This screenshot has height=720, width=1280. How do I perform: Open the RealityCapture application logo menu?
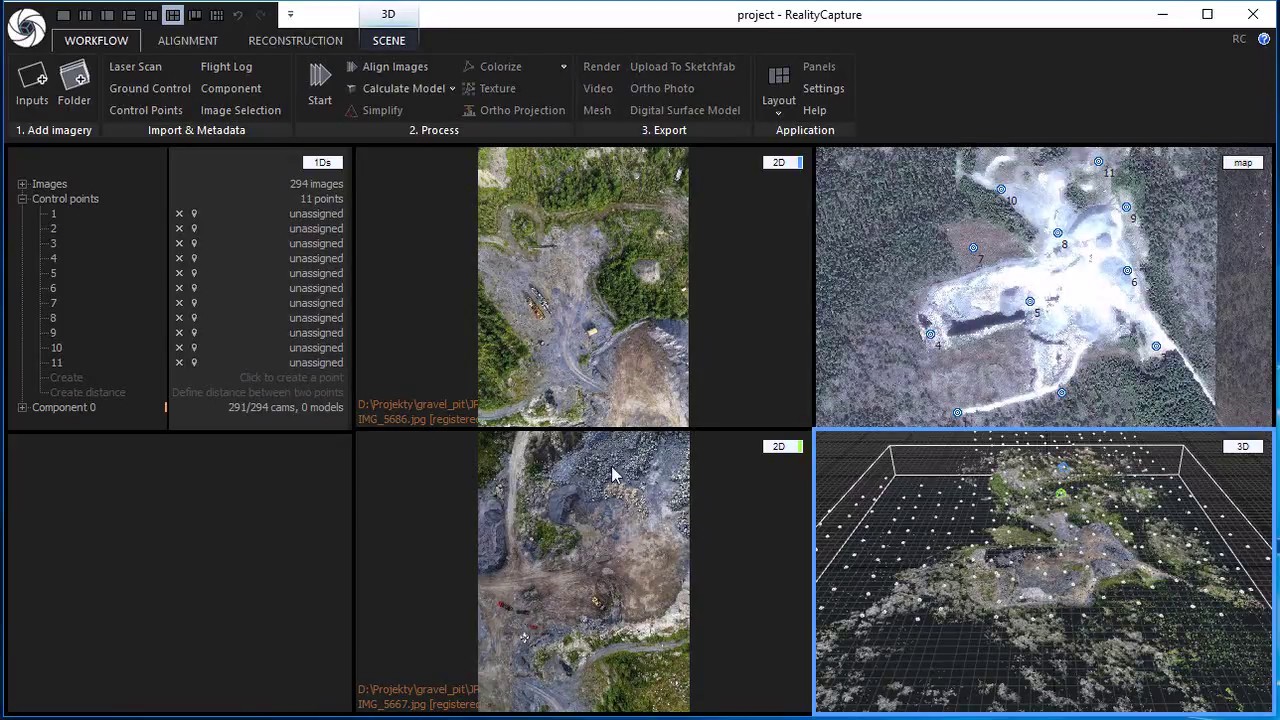pos(26,28)
